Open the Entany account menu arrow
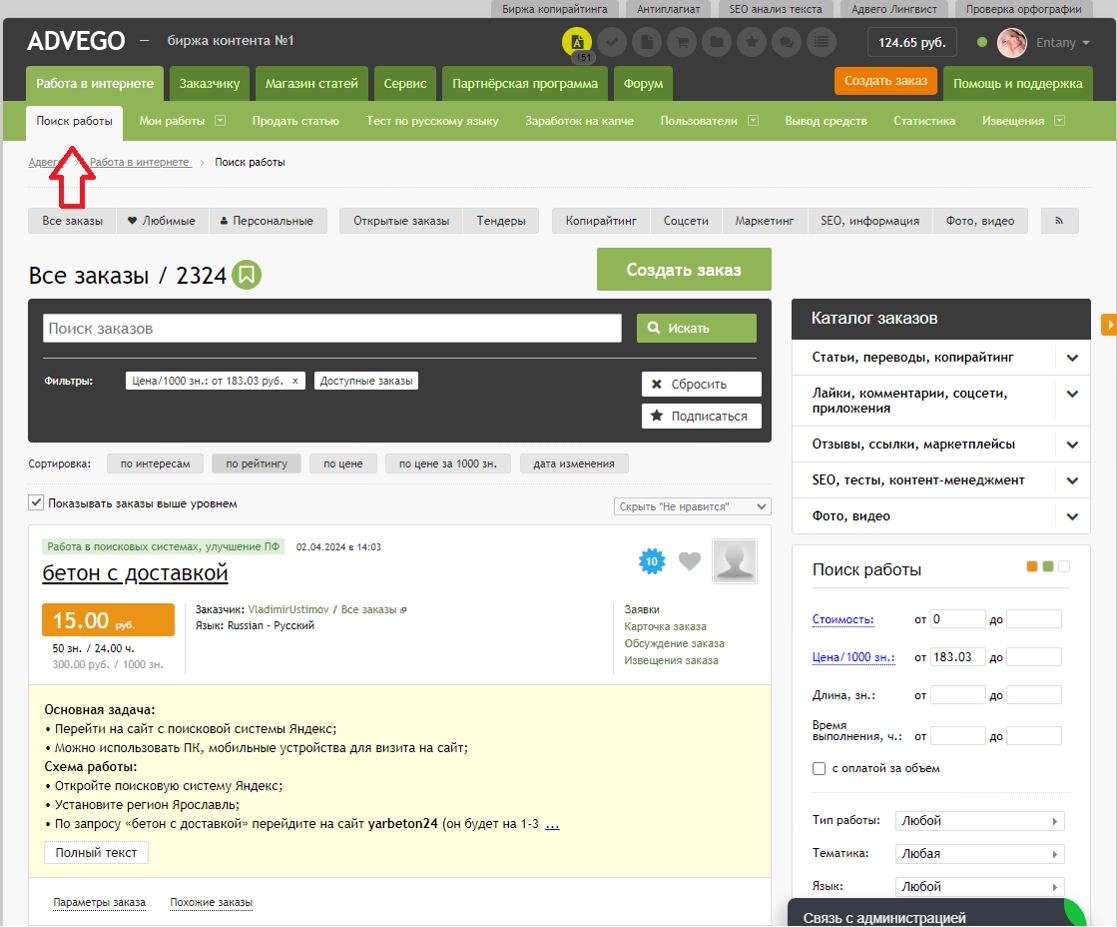The image size is (1117, 927). click(x=1086, y=43)
